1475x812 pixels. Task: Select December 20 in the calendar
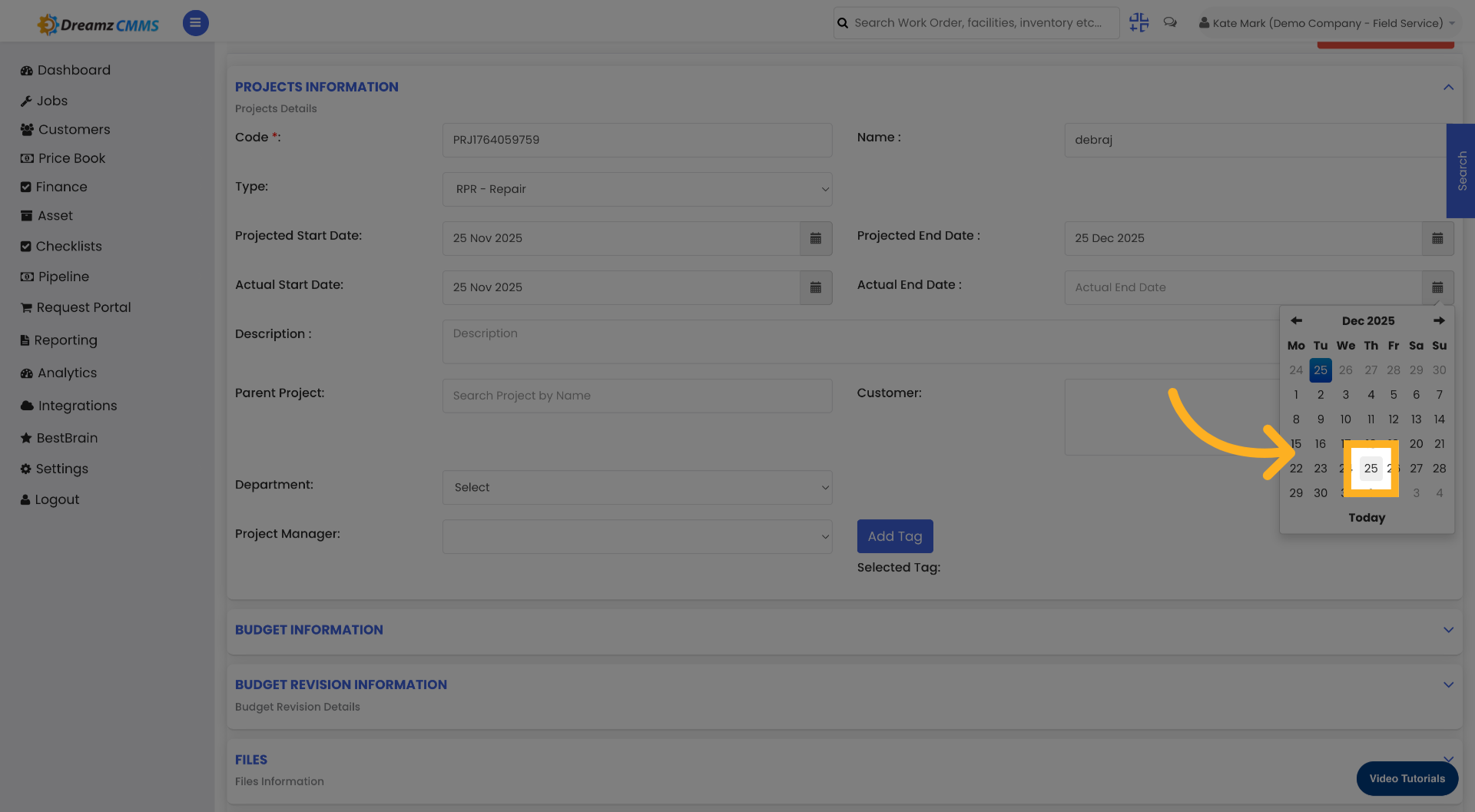[x=1416, y=444]
